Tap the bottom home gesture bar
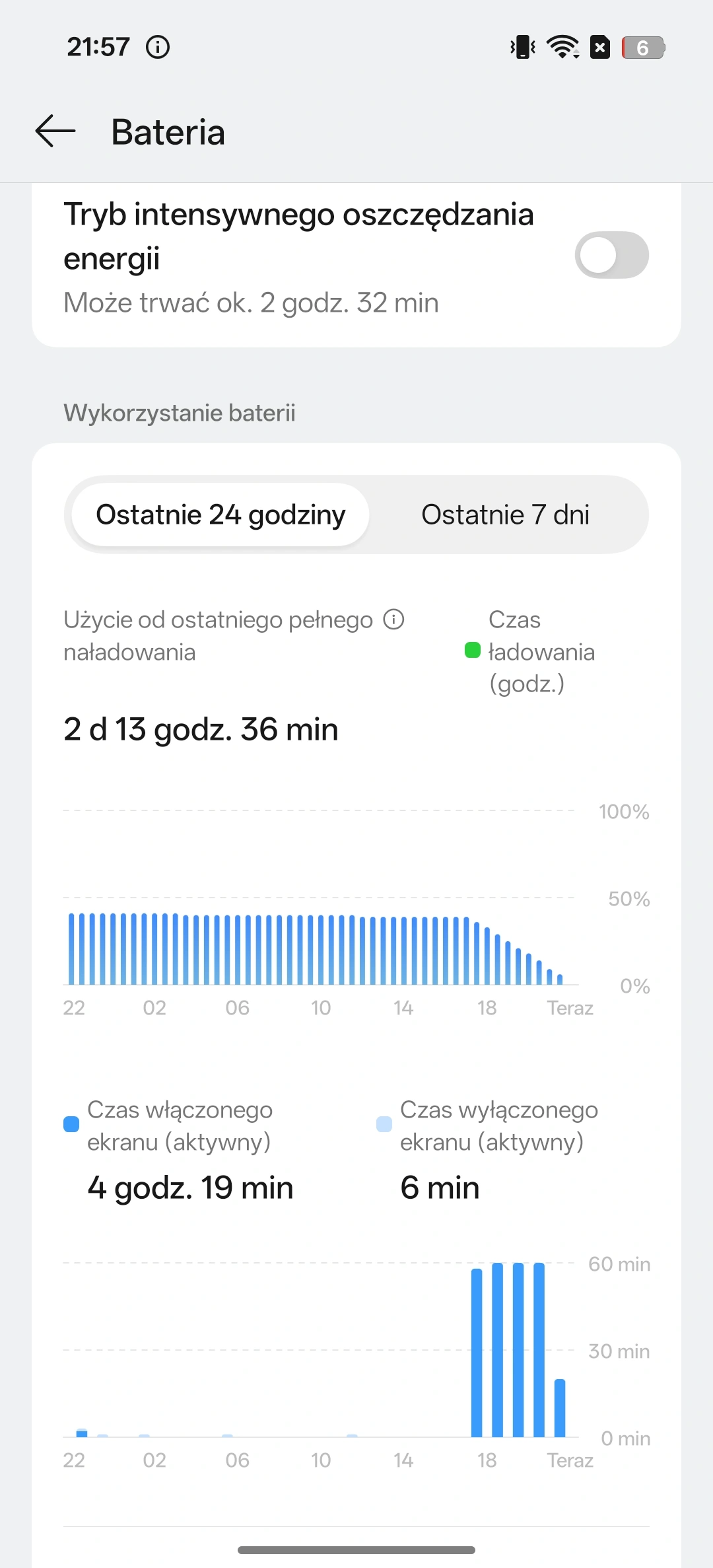 coord(356,1550)
